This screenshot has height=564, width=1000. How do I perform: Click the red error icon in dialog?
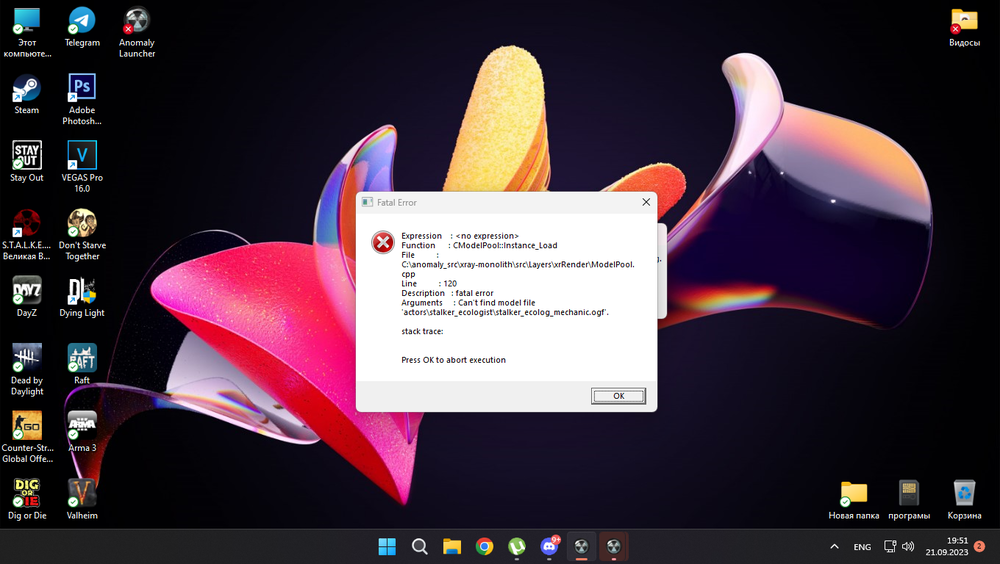pyautogui.click(x=383, y=242)
